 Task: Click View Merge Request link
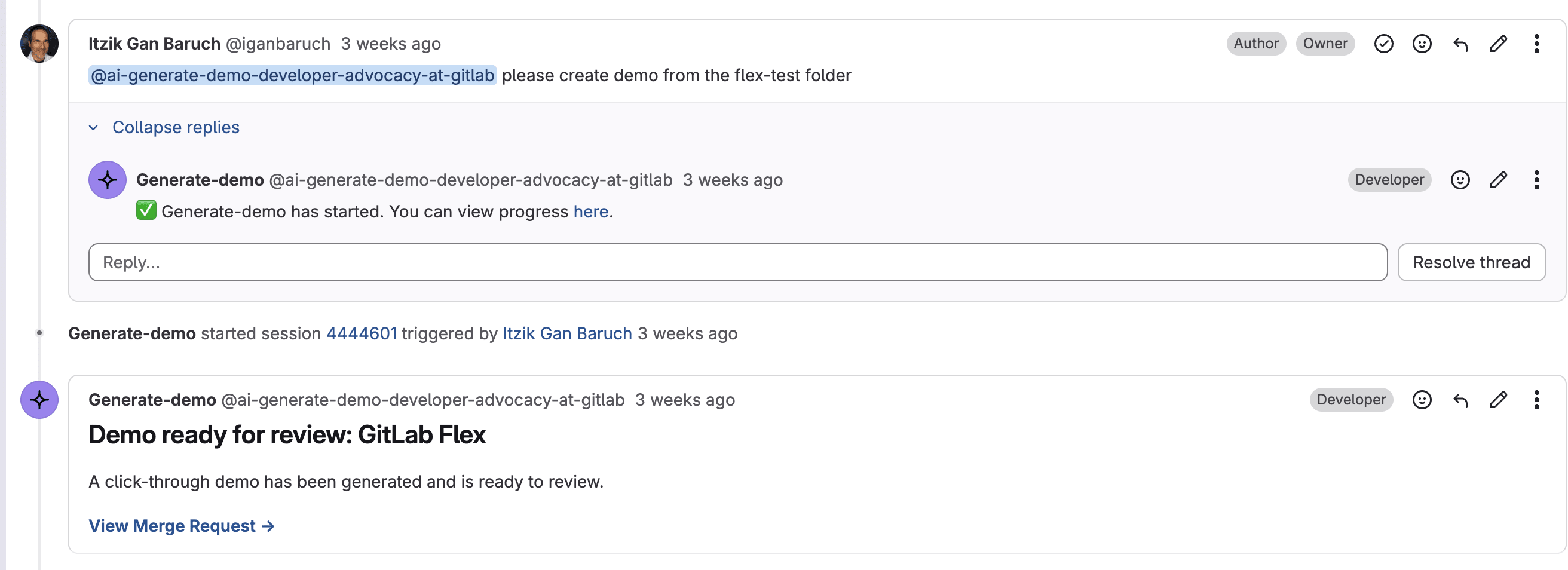tap(182, 526)
